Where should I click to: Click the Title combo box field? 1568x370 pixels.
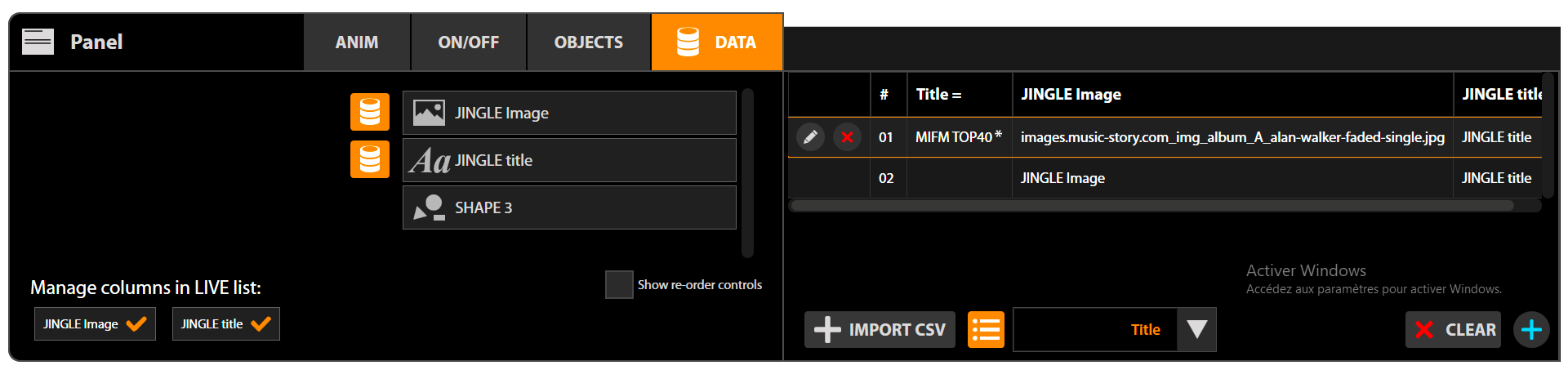1095,330
